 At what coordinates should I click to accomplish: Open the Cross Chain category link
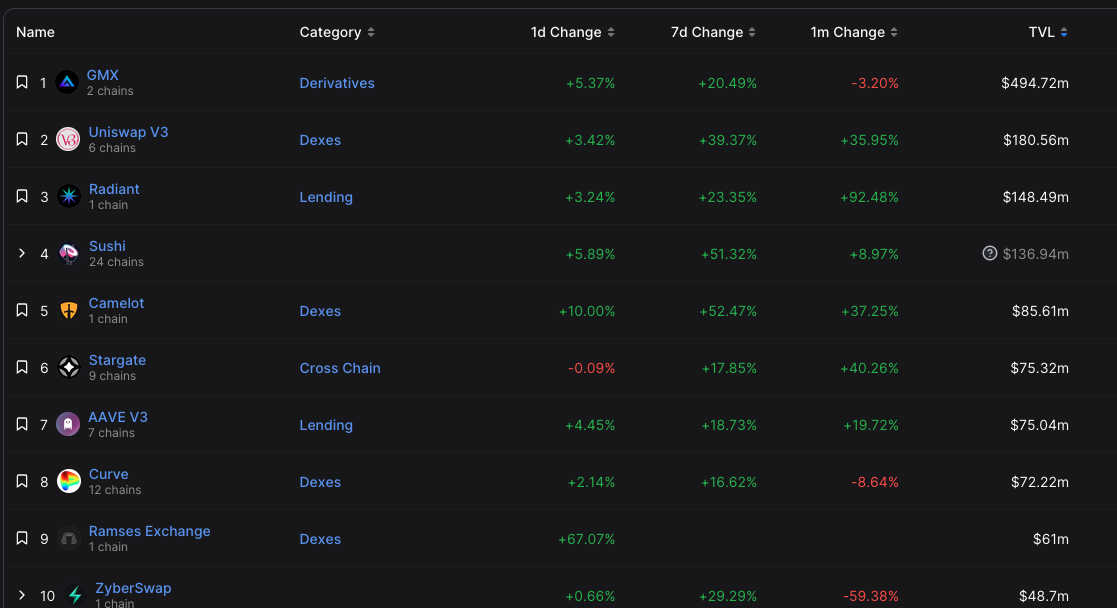pyautogui.click(x=340, y=368)
